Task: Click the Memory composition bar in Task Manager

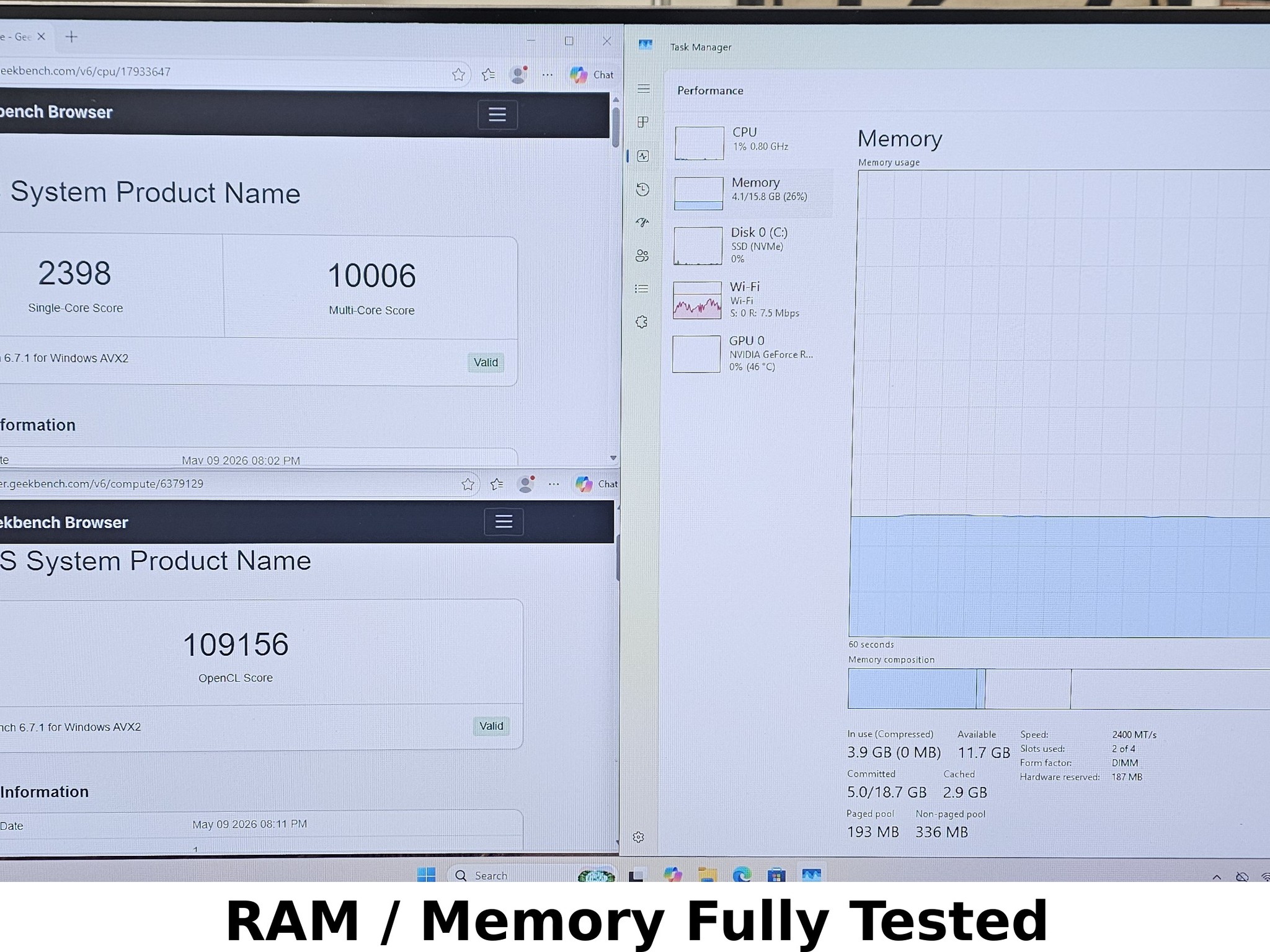Action: pyautogui.click(x=1059, y=689)
